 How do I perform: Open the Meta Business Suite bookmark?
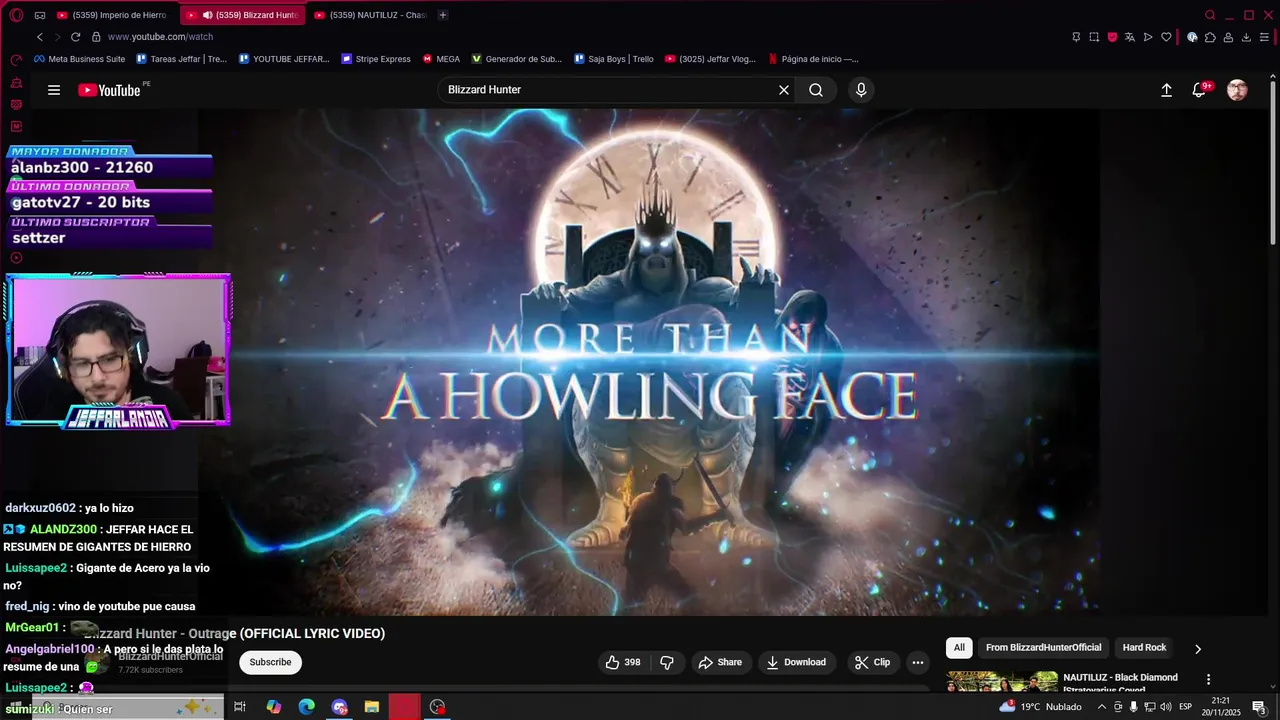click(x=80, y=59)
